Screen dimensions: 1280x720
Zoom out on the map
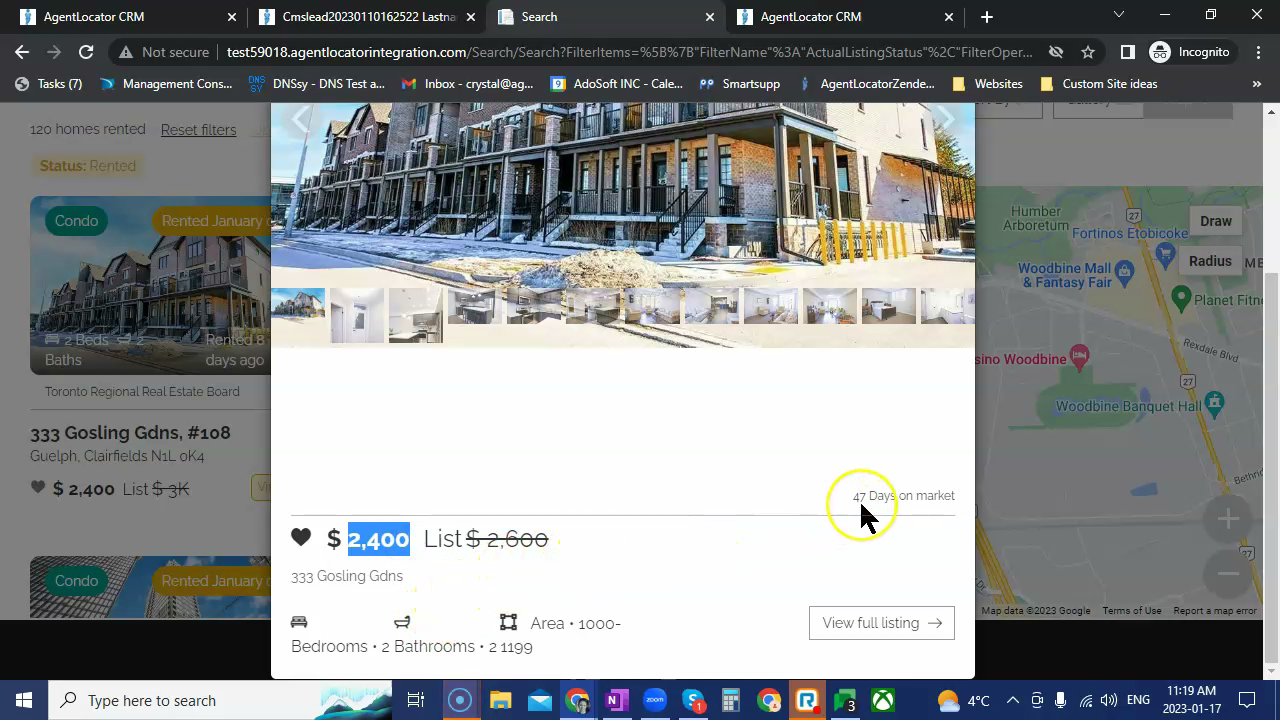tap(1228, 573)
